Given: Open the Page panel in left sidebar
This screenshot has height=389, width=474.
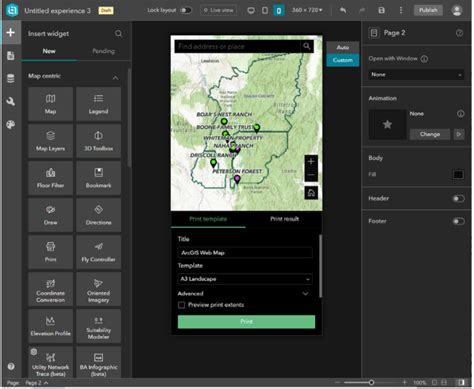Looking at the screenshot, I should tap(11, 56).
